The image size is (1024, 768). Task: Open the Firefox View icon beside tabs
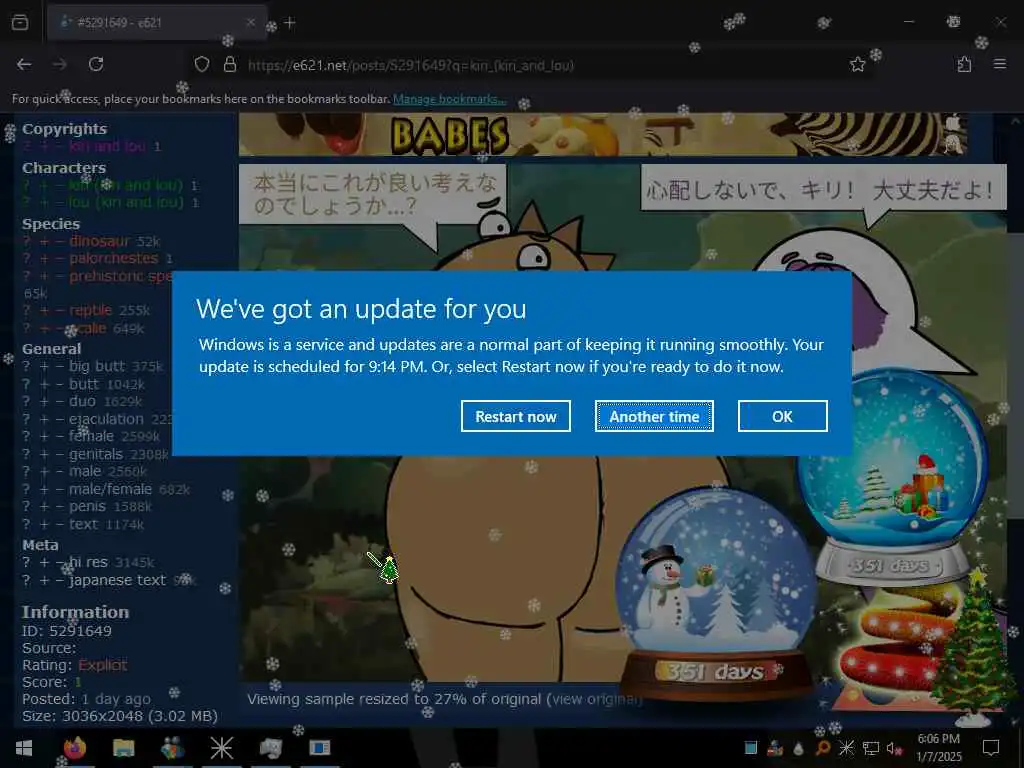[x=20, y=22]
